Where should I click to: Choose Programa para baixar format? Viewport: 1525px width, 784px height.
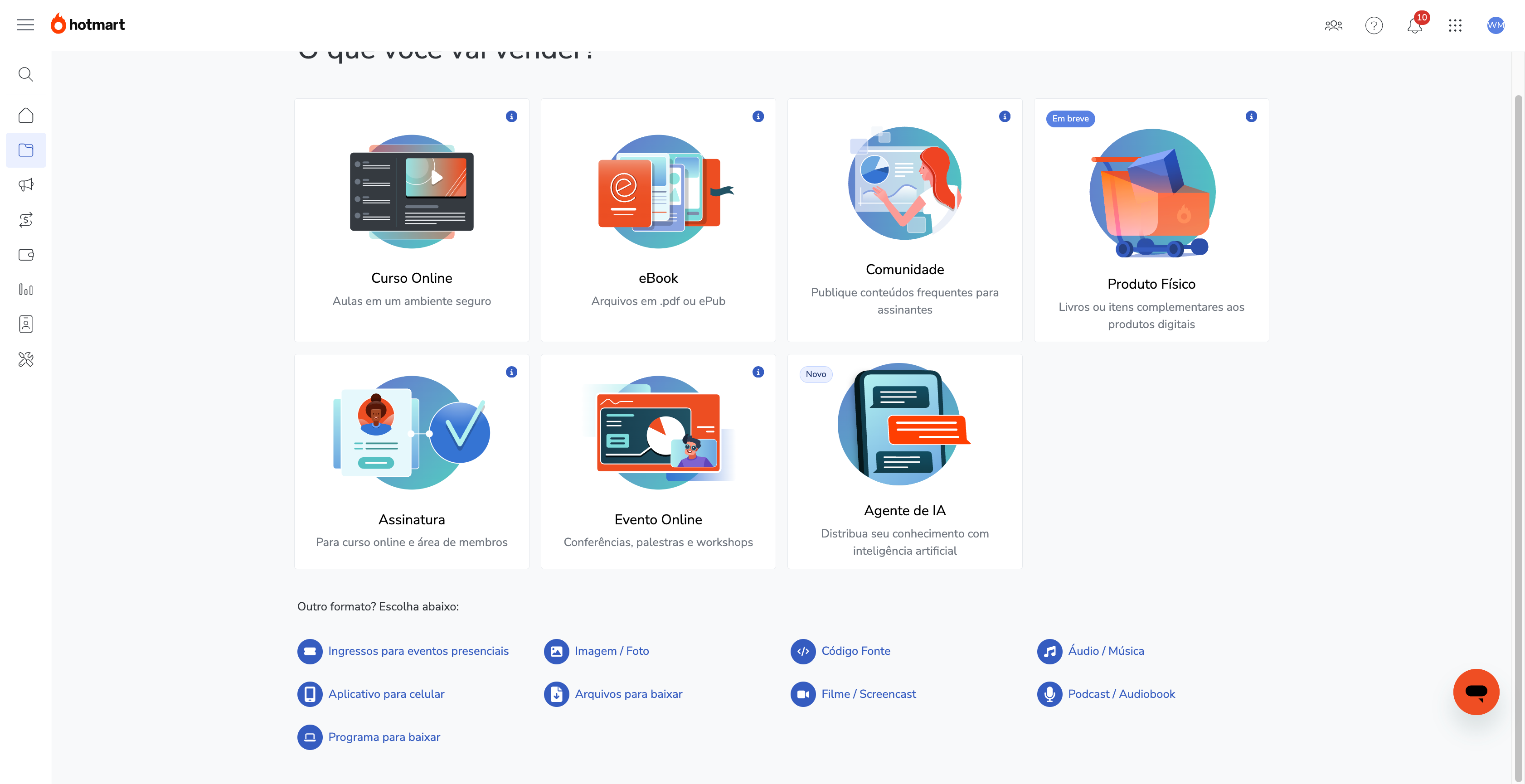pyautogui.click(x=369, y=737)
